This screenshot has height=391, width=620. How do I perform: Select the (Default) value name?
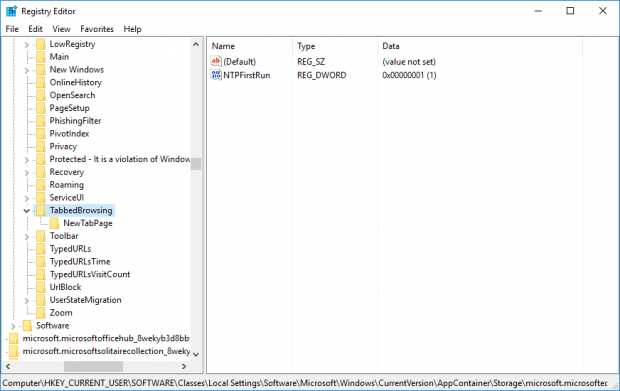click(x=240, y=62)
